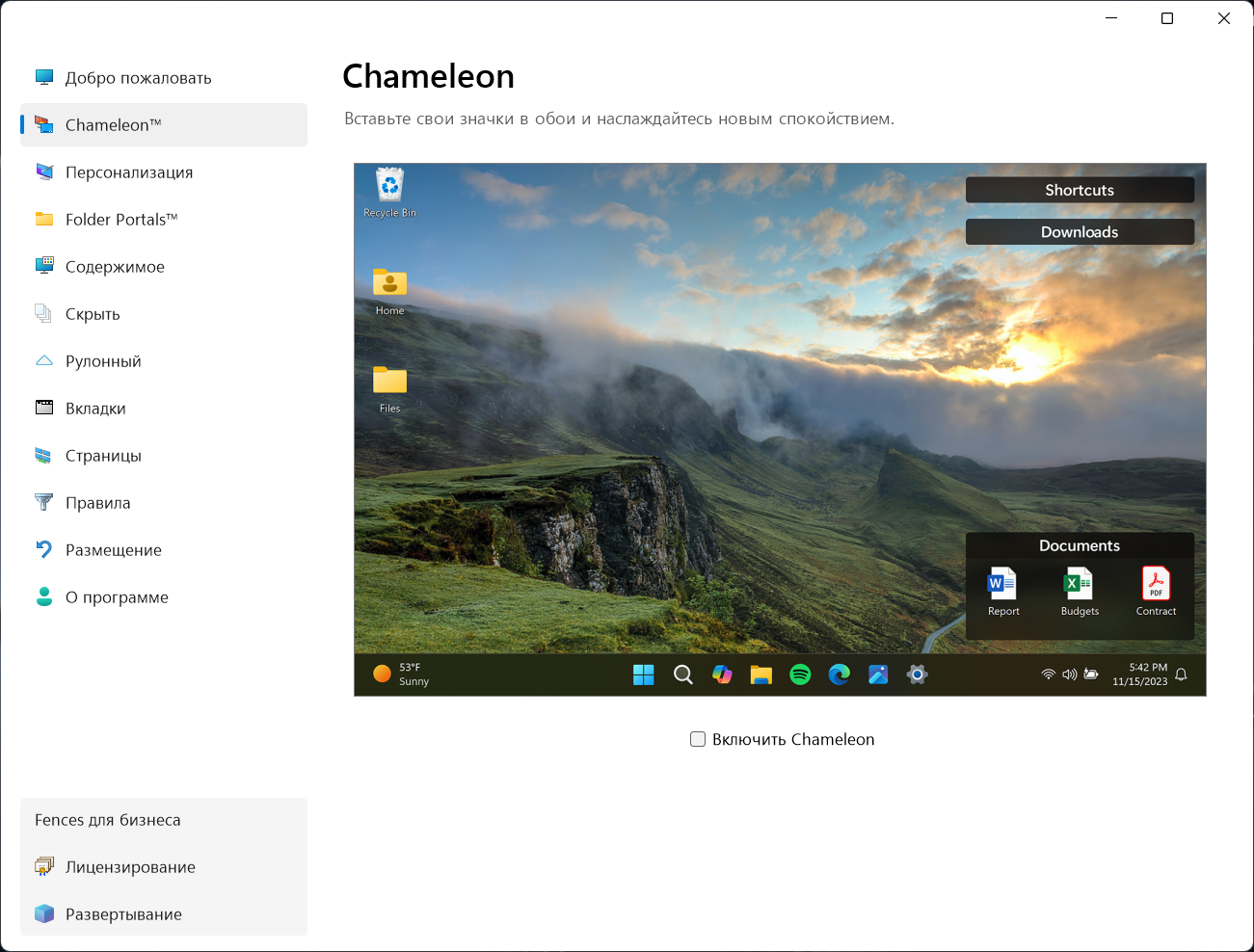Maximize the Fences settings window
This screenshot has height=952, width=1254.
(1167, 18)
